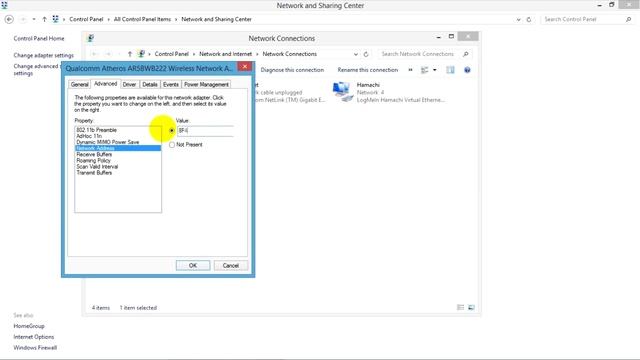The image size is (640, 360).
Task: Expand Network Connections address history dropdown
Action: click(356, 54)
